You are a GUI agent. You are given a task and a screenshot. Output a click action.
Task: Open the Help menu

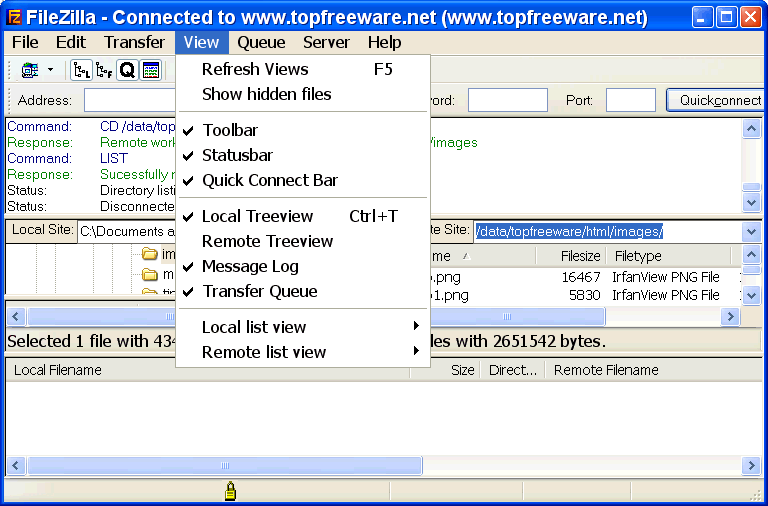point(384,42)
